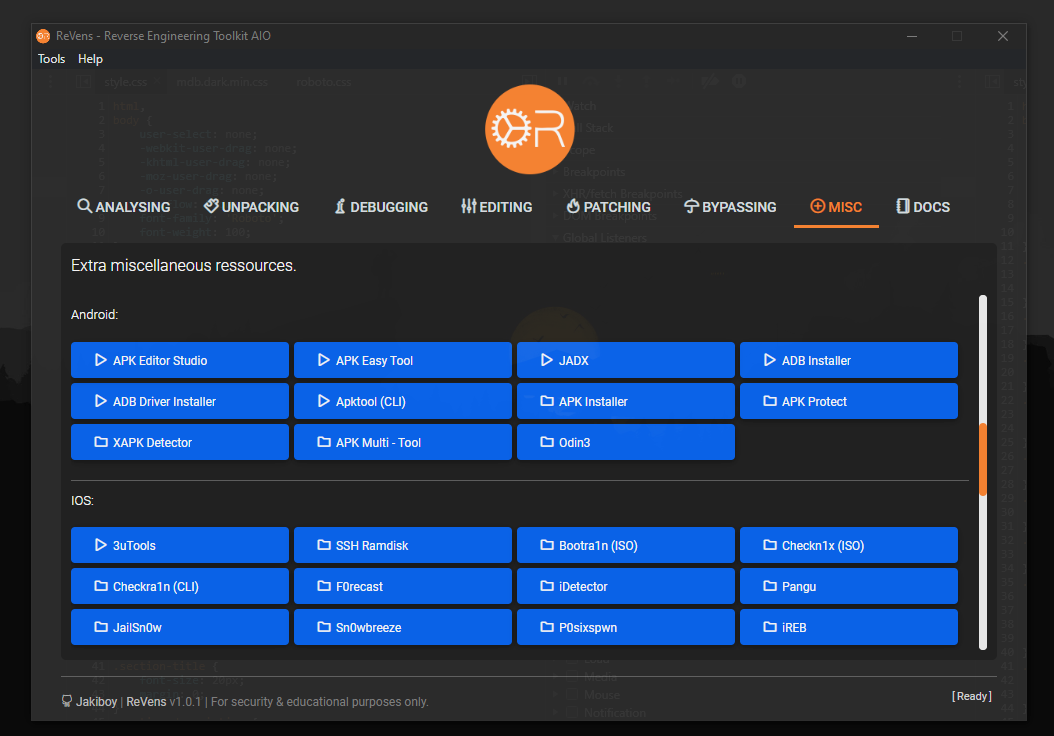Image resolution: width=1054 pixels, height=736 pixels.
Task: Click 'Extra miscellaneous ressources.' heading
Action: [184, 265]
